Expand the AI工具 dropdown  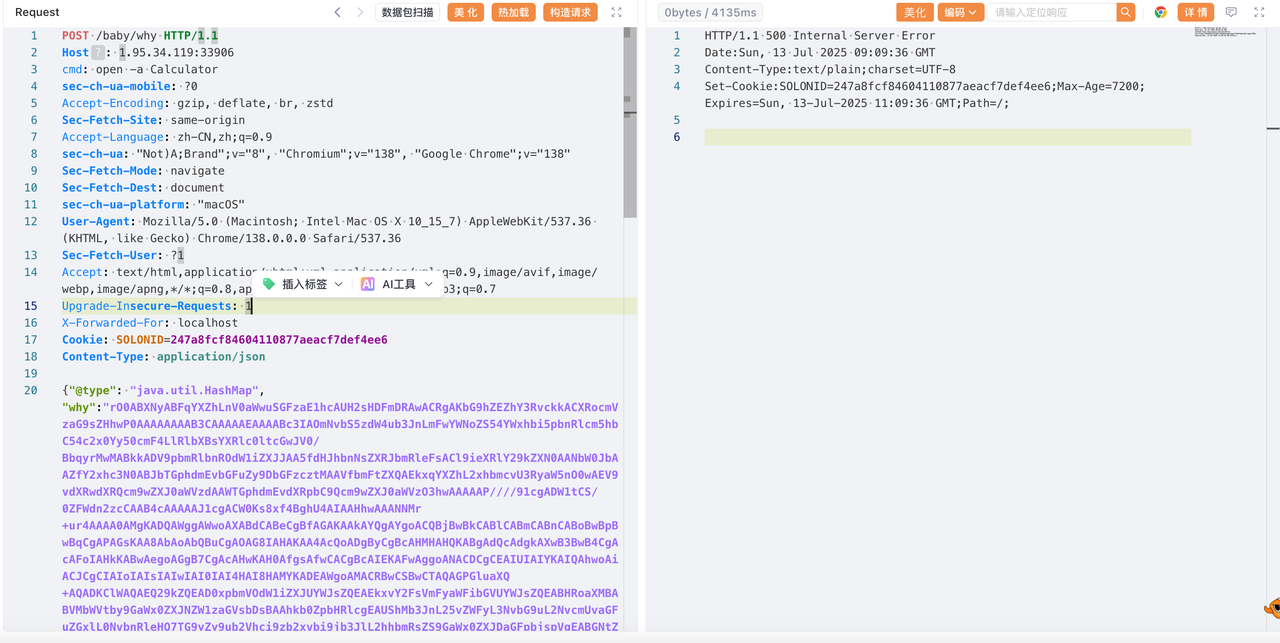[x=428, y=284]
